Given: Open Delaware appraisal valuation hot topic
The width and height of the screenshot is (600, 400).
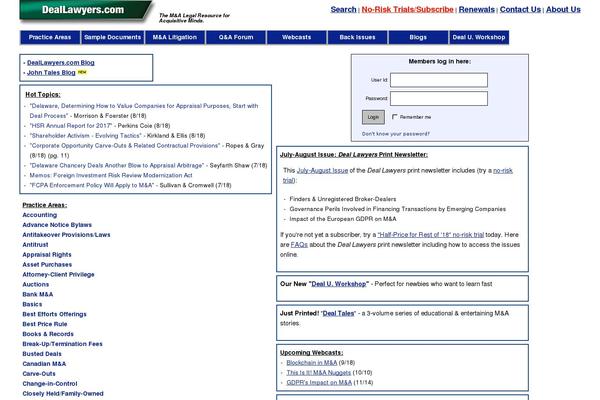Looking at the screenshot, I should click(144, 111).
